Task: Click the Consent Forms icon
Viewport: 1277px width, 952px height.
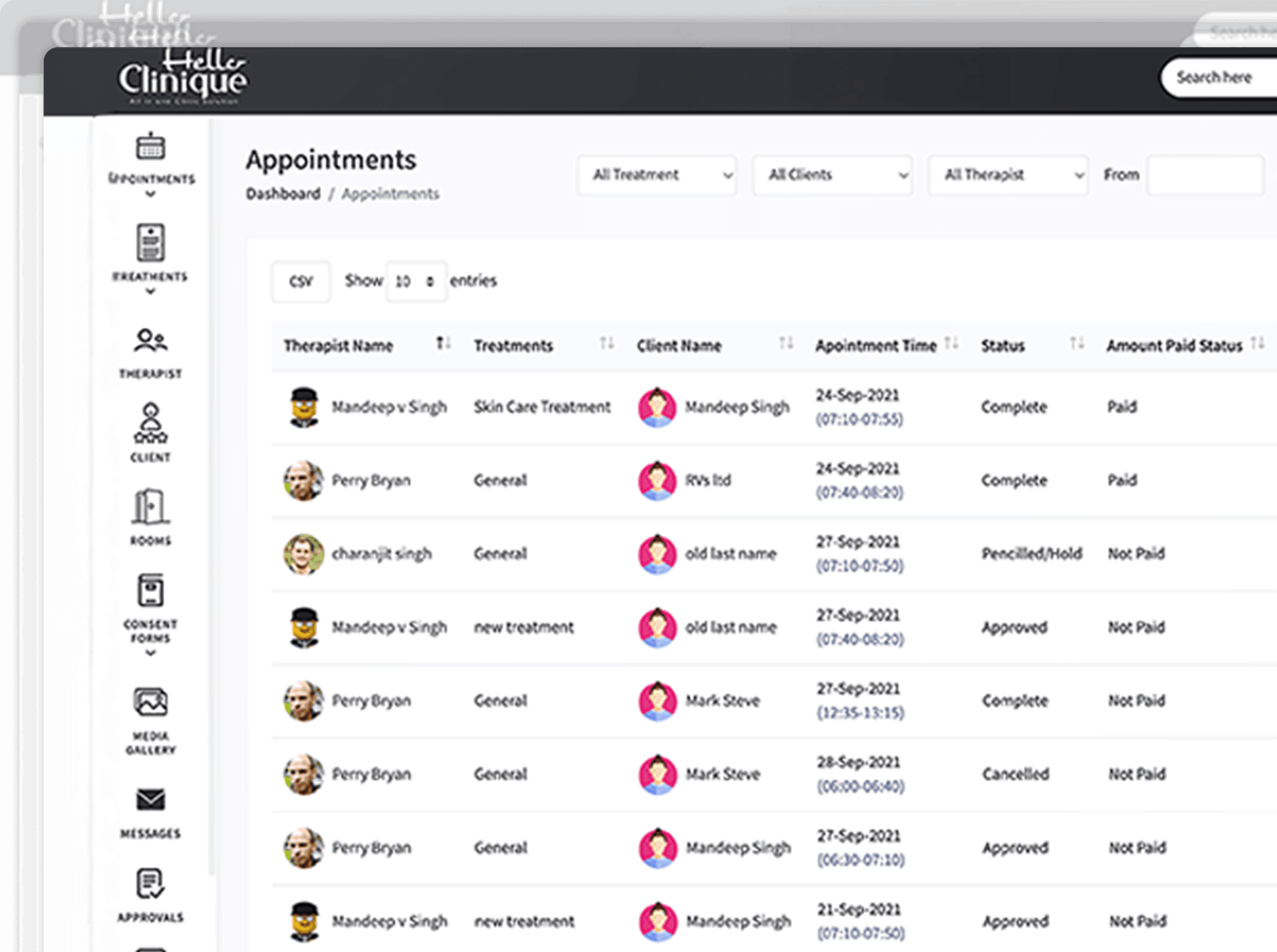Action: [x=150, y=591]
